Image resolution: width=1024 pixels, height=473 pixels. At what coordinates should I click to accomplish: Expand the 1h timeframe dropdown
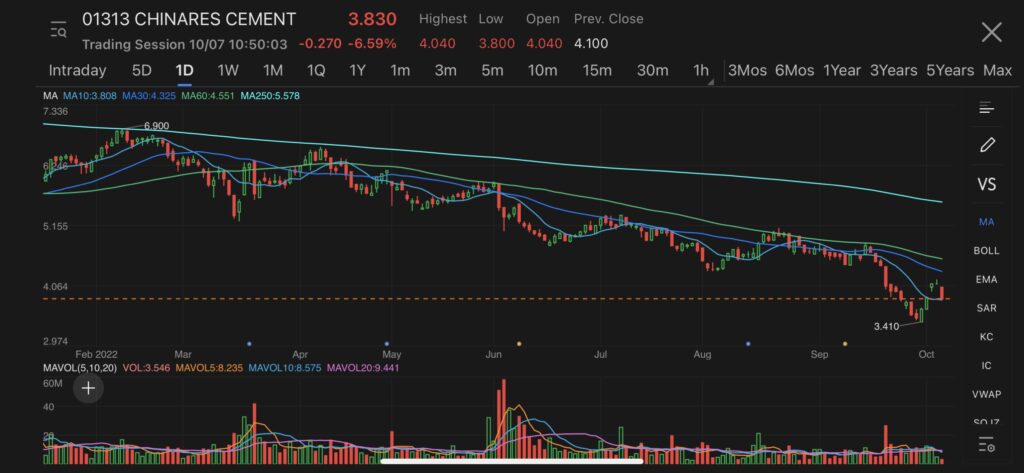(x=702, y=71)
